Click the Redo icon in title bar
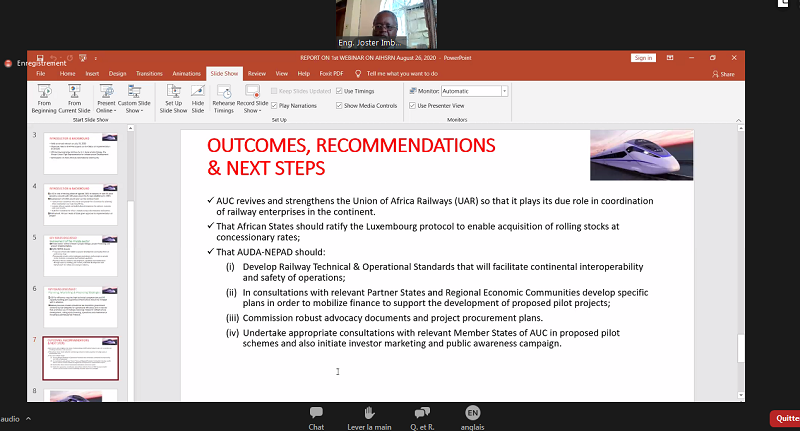 [69, 58]
